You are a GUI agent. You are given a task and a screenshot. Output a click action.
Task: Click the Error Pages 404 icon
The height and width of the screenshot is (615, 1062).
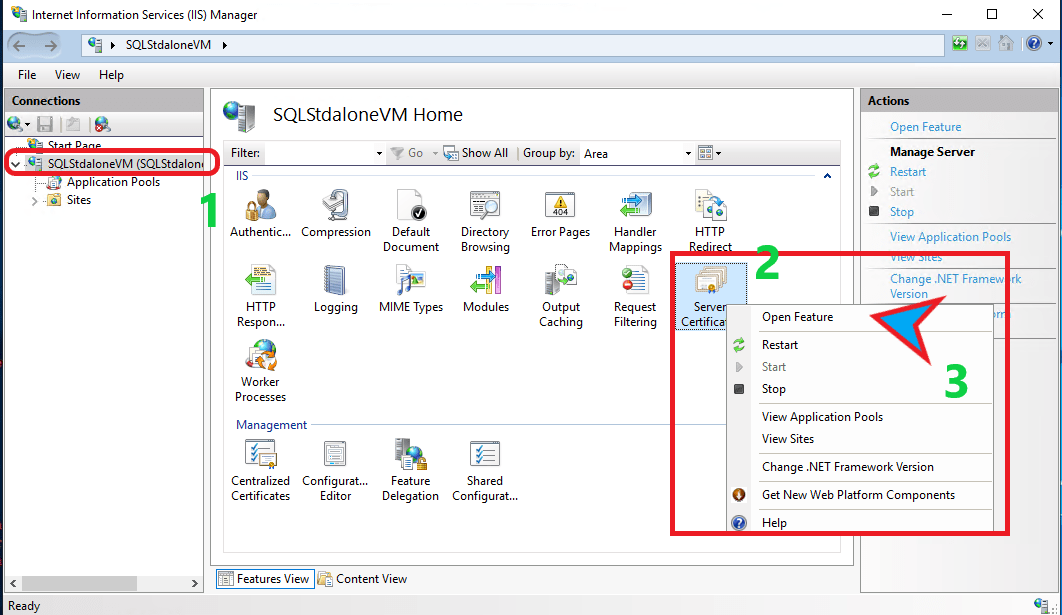[560, 205]
